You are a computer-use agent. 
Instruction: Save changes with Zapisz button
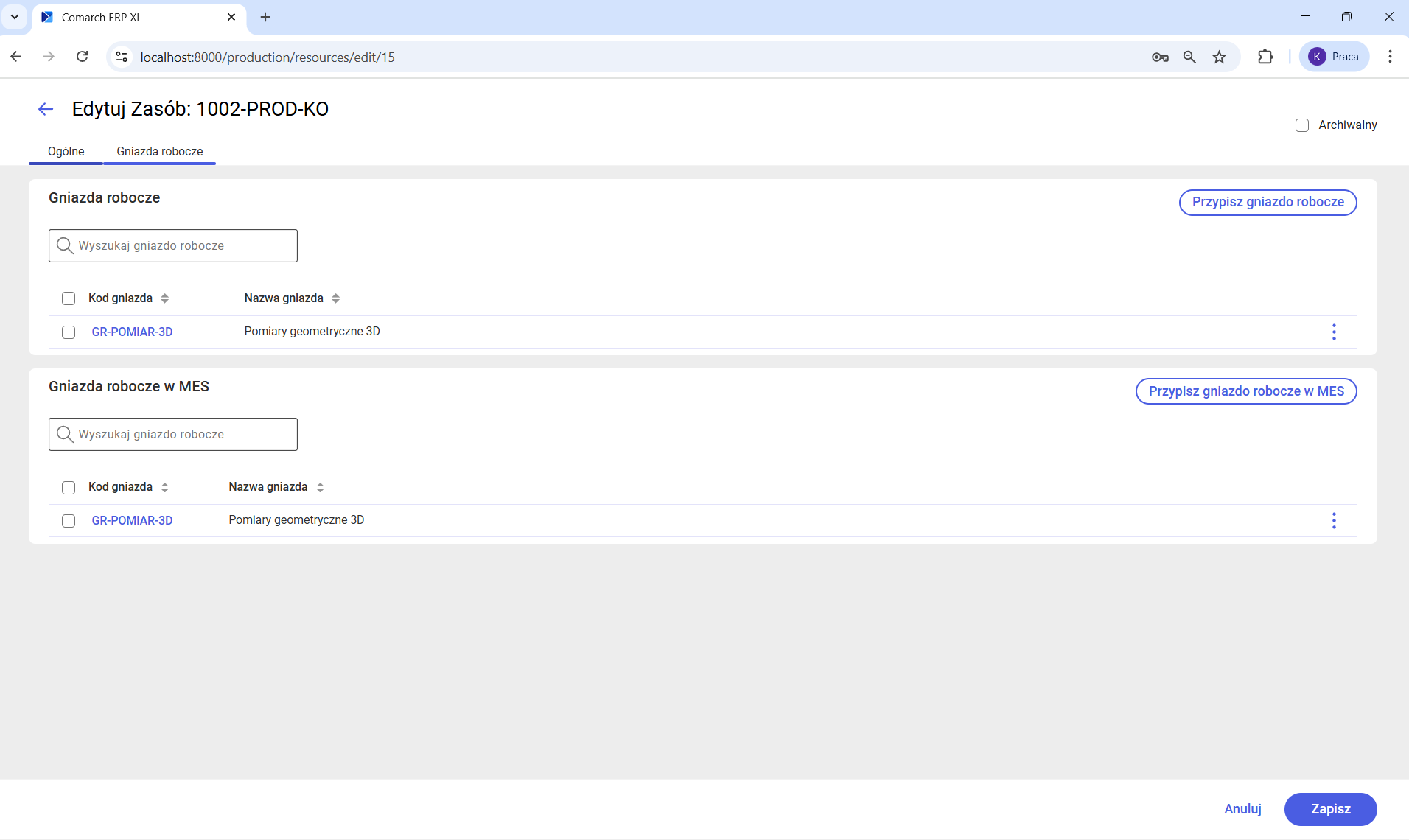coord(1330,809)
